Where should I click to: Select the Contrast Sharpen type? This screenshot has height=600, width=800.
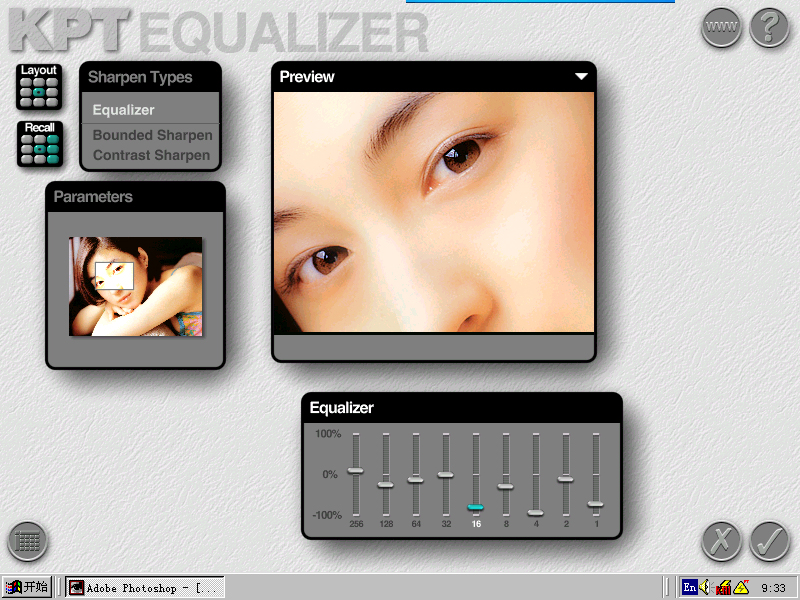pyautogui.click(x=151, y=155)
